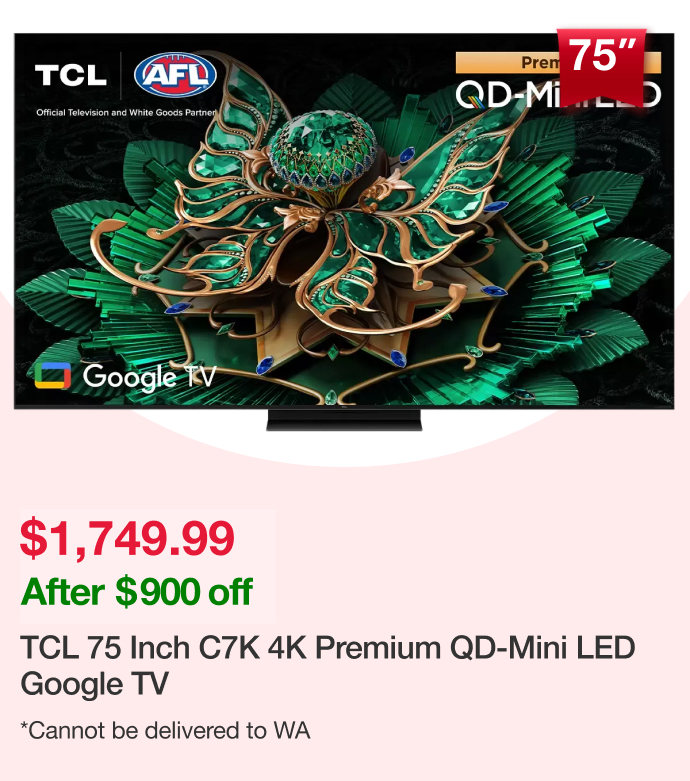Click the After $900 off text
690x781 pixels.
click(x=137, y=591)
